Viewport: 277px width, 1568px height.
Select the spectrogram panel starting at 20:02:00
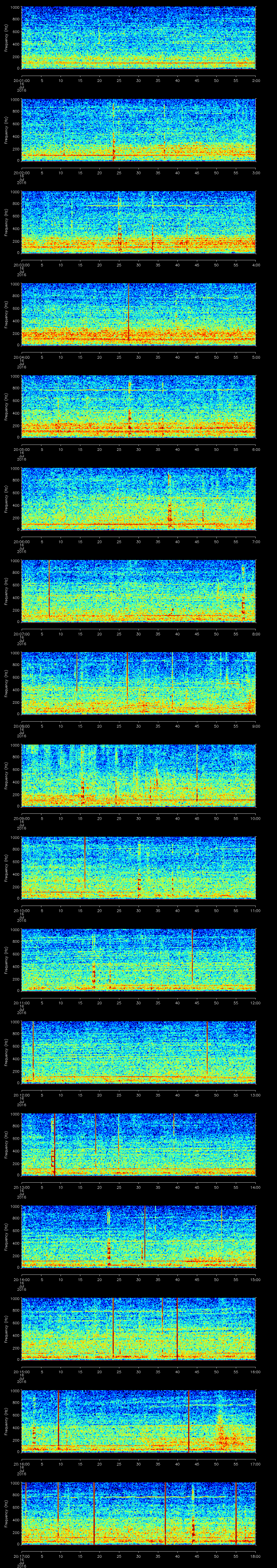coord(139,130)
